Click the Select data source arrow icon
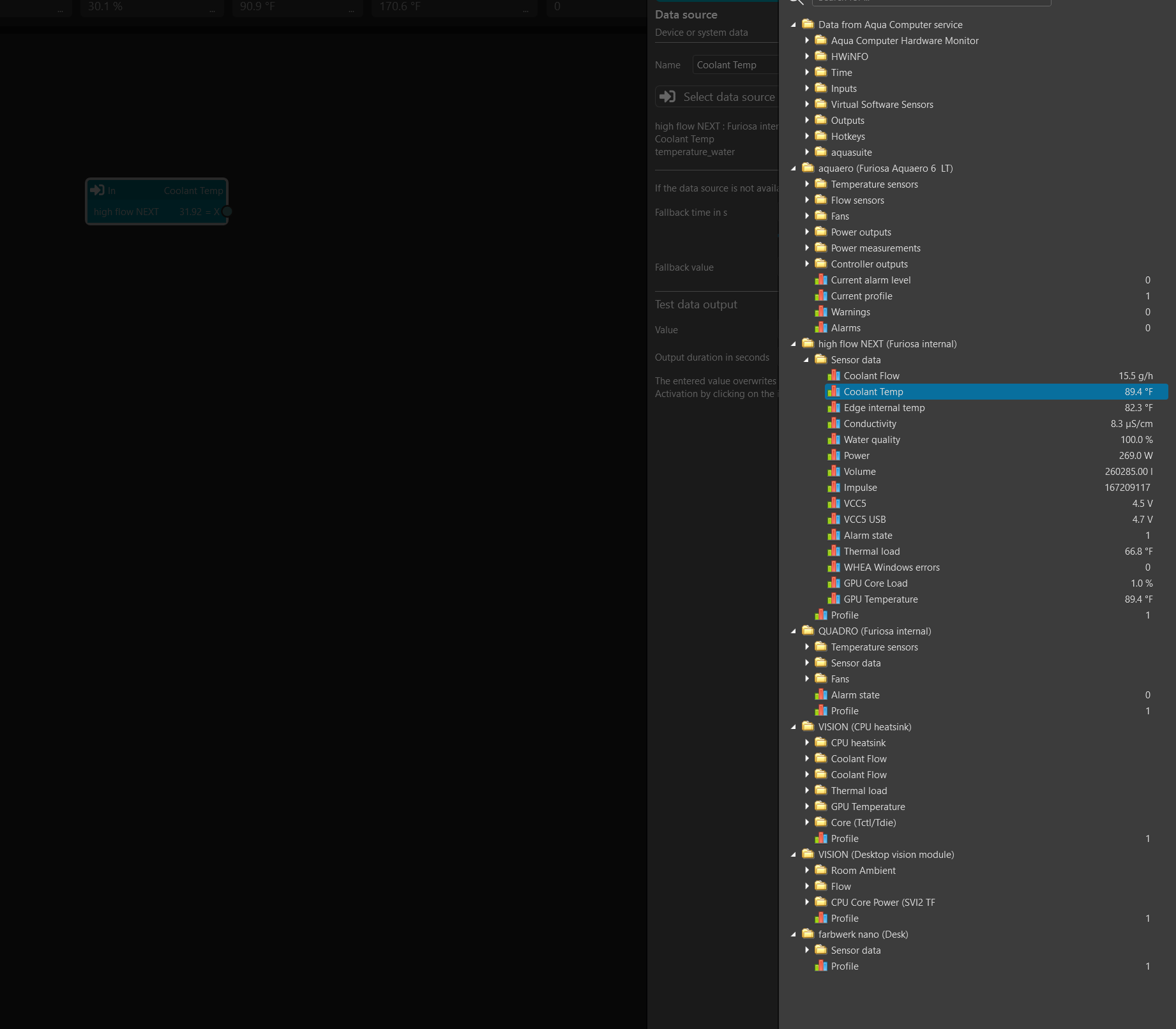This screenshot has width=1176, height=1029. [667, 96]
